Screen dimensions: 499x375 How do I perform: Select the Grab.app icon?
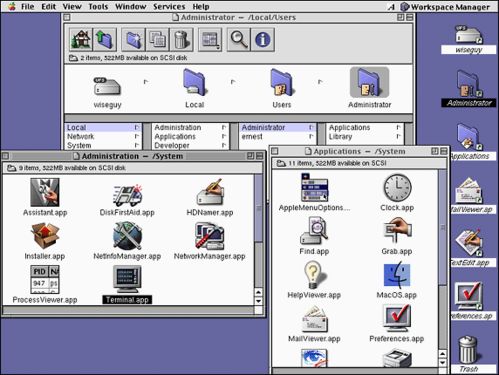(397, 231)
